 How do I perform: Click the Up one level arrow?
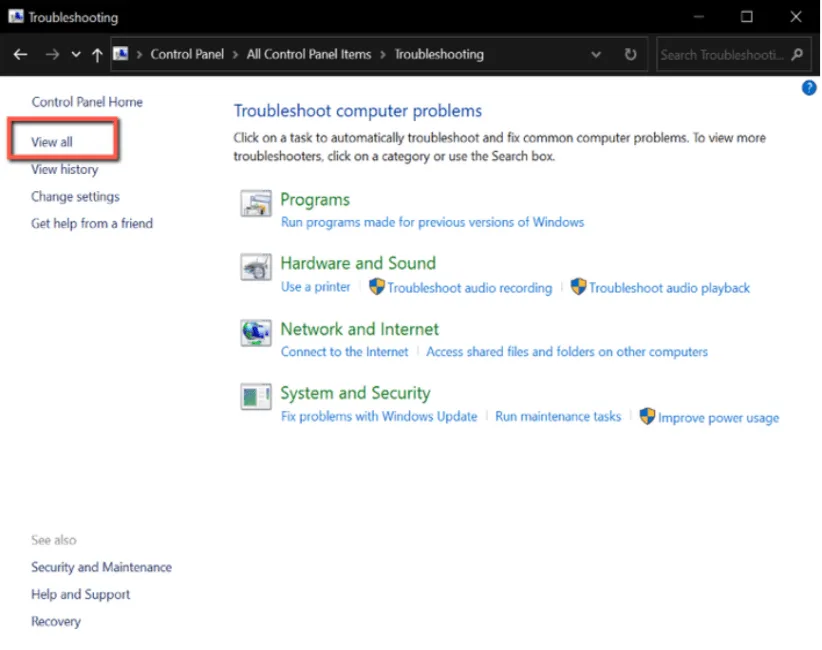click(97, 55)
